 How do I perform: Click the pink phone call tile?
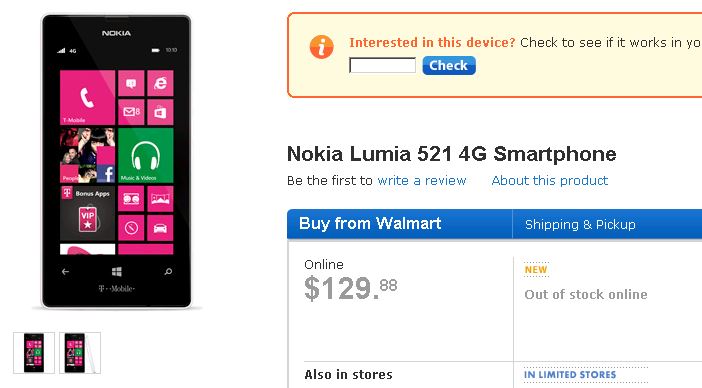click(x=87, y=97)
